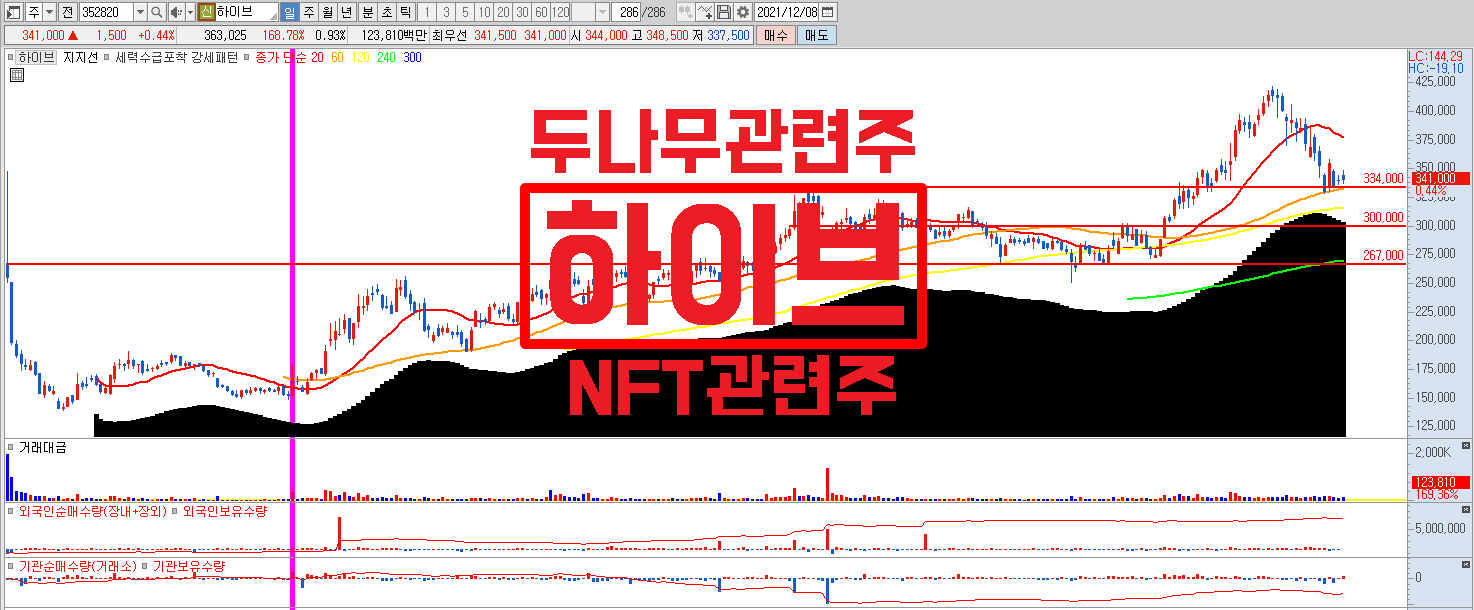Click the 267,000 support line label
Image resolution: width=1474 pixels, height=610 pixels.
click(x=1383, y=255)
